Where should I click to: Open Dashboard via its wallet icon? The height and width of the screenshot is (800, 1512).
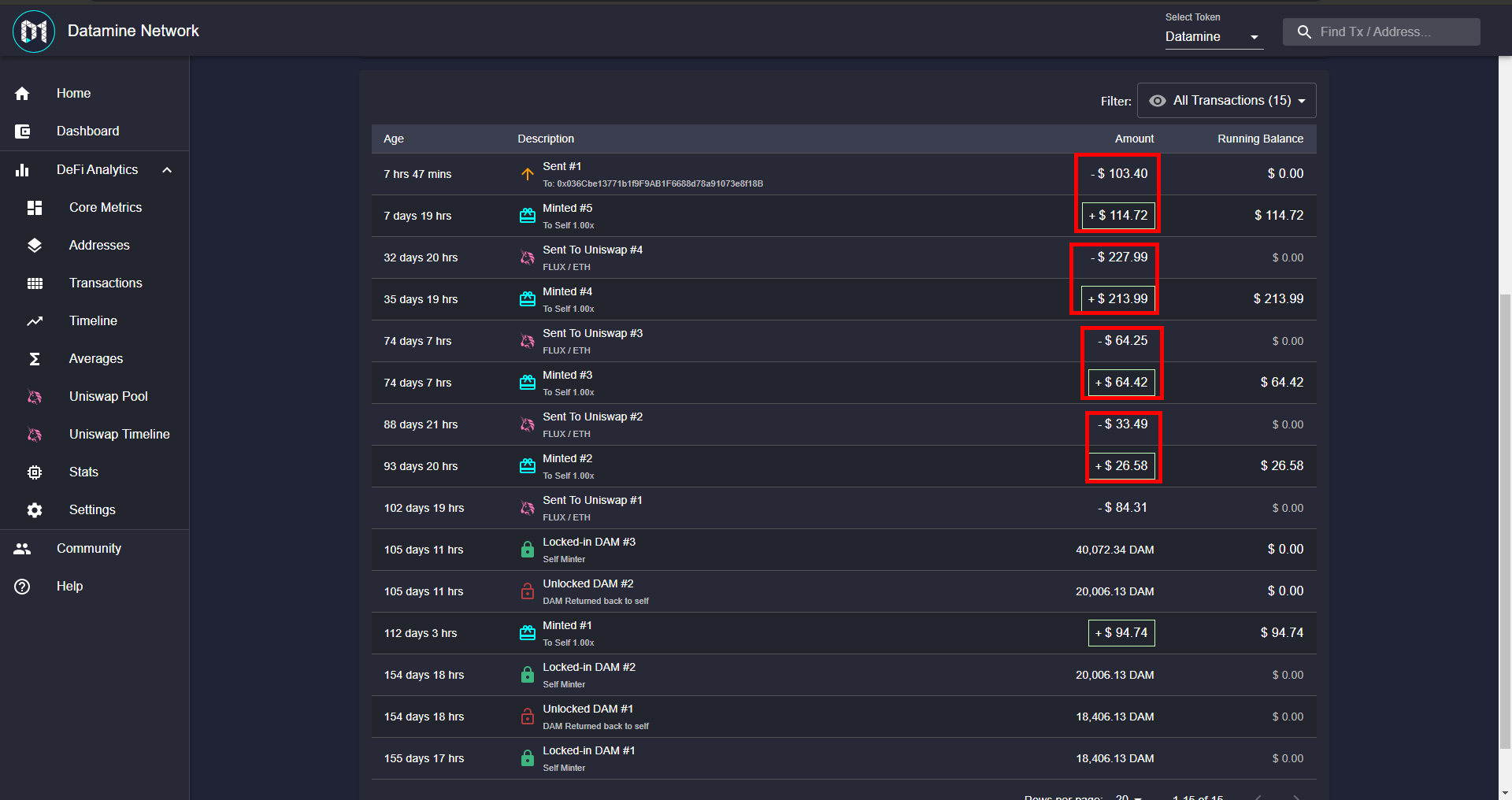22,131
